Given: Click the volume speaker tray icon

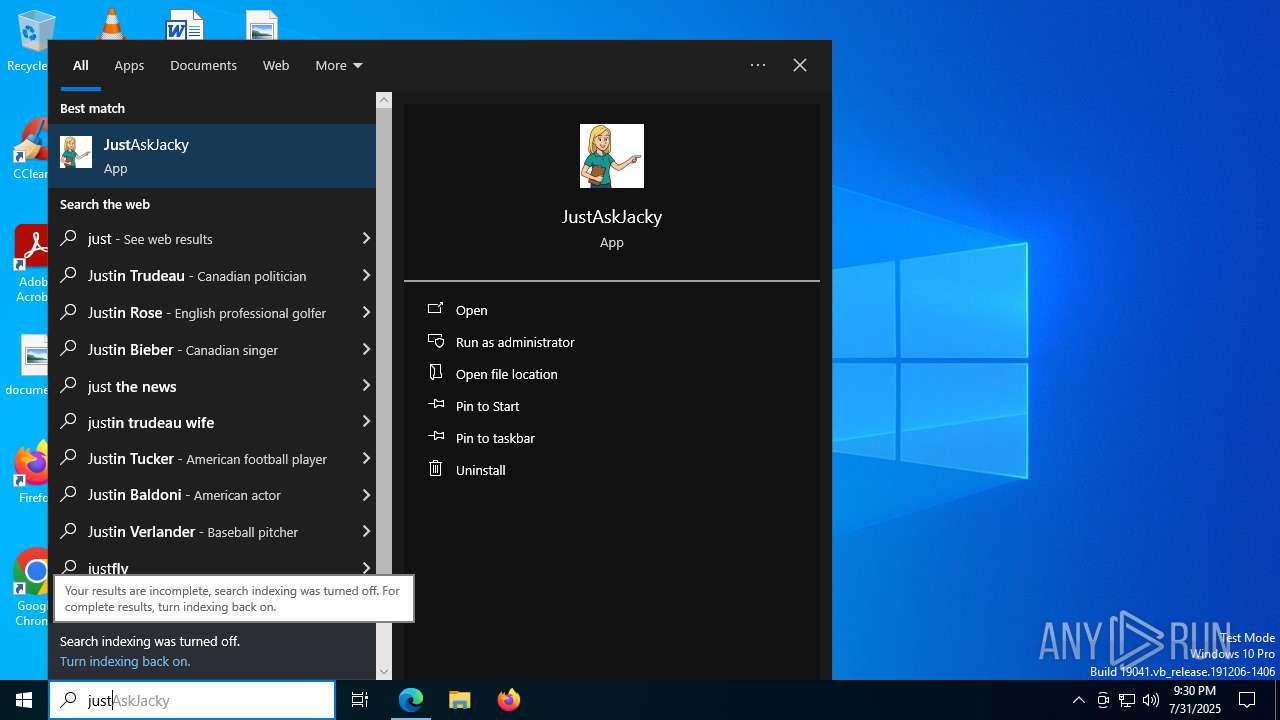Looking at the screenshot, I should pos(1151,700).
